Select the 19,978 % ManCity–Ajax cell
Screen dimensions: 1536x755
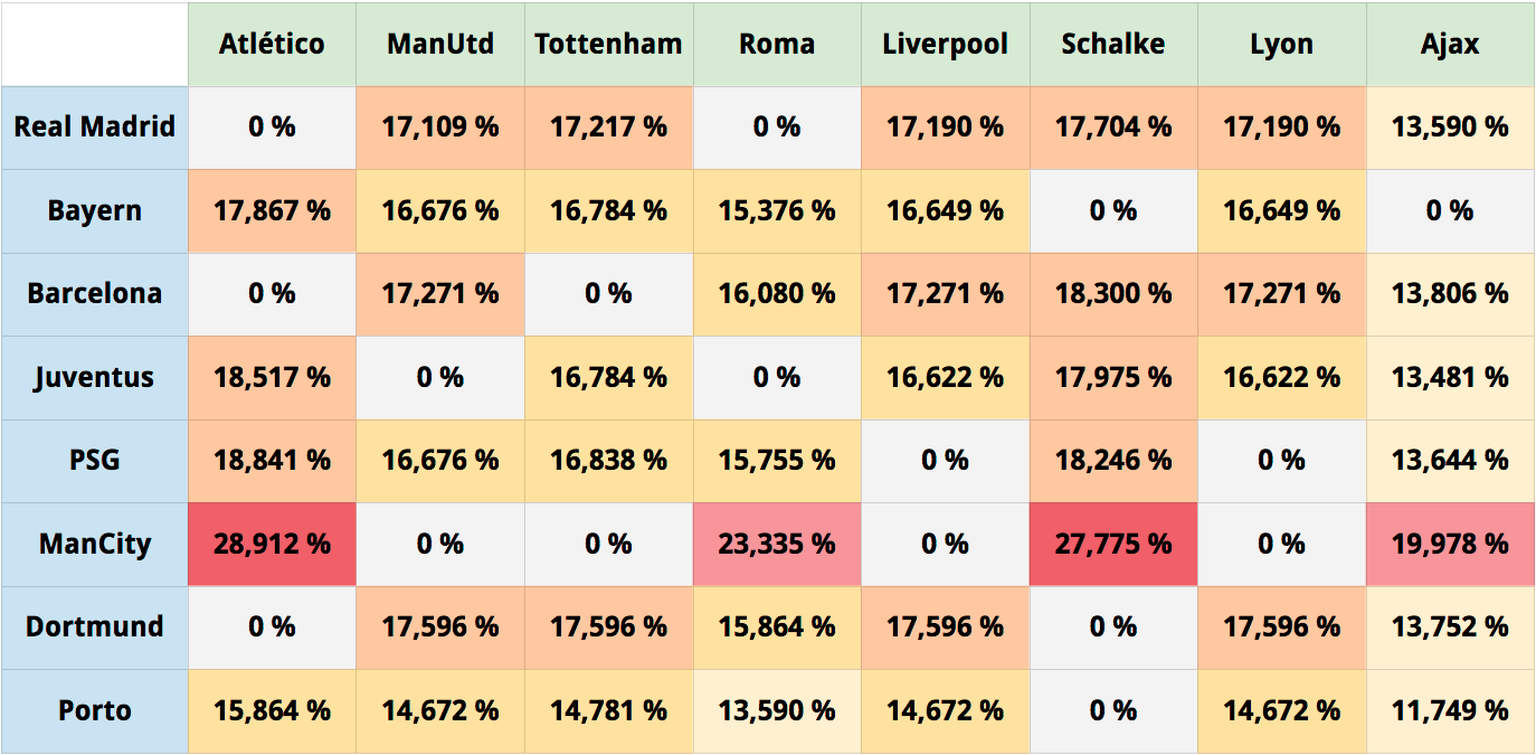[x=1449, y=544]
